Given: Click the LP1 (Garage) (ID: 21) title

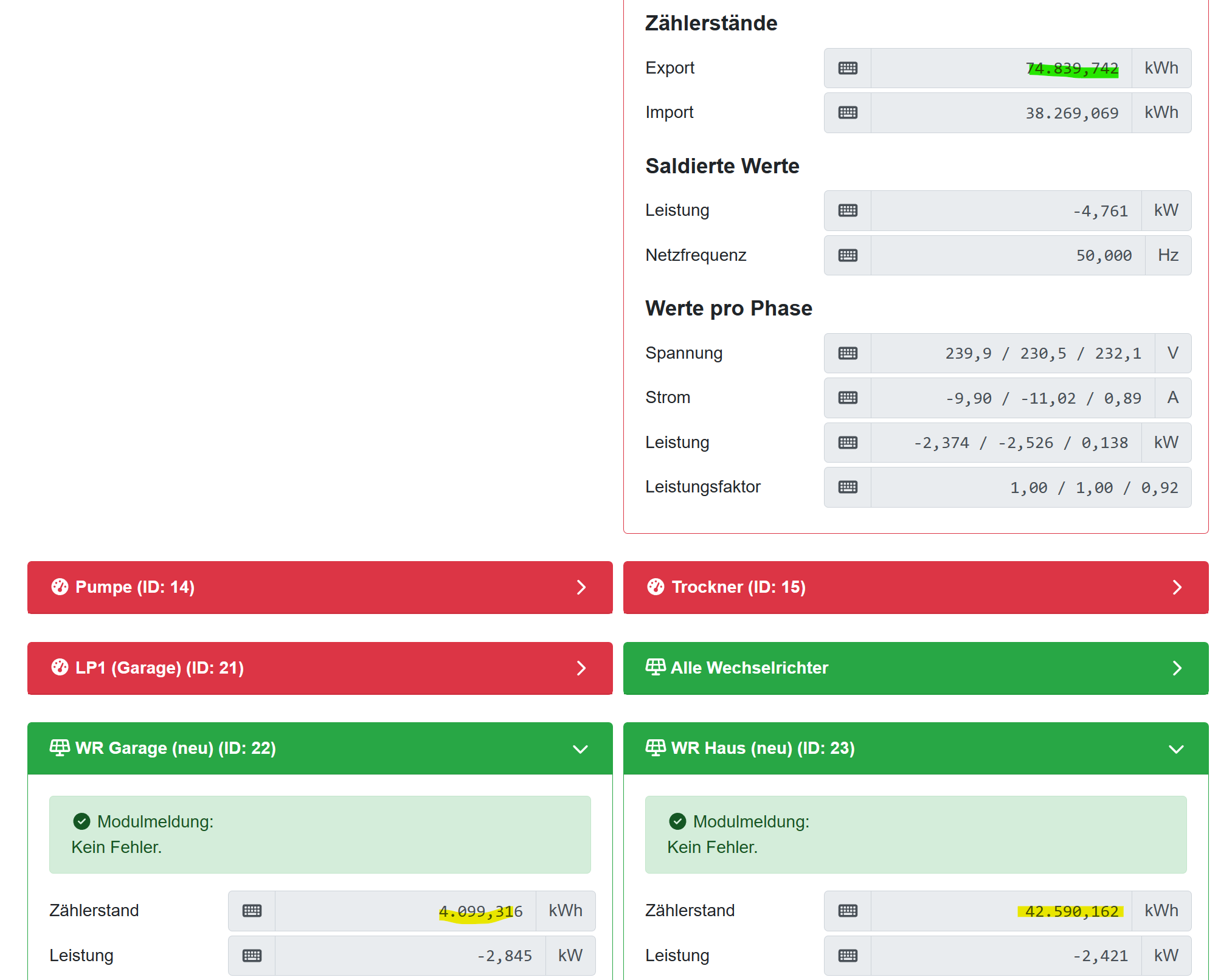Looking at the screenshot, I should [x=159, y=668].
